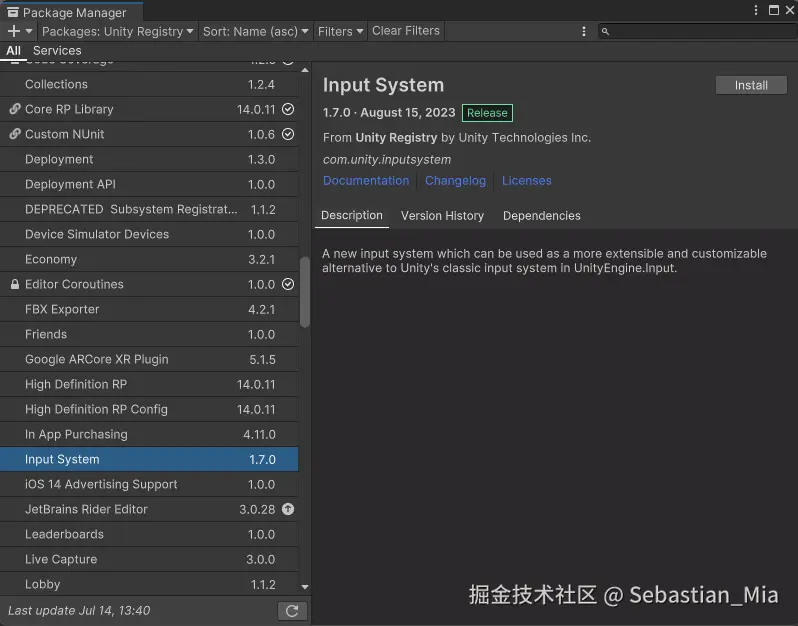Select Google ARCore XR Plugin package
798x626 pixels.
149,359
